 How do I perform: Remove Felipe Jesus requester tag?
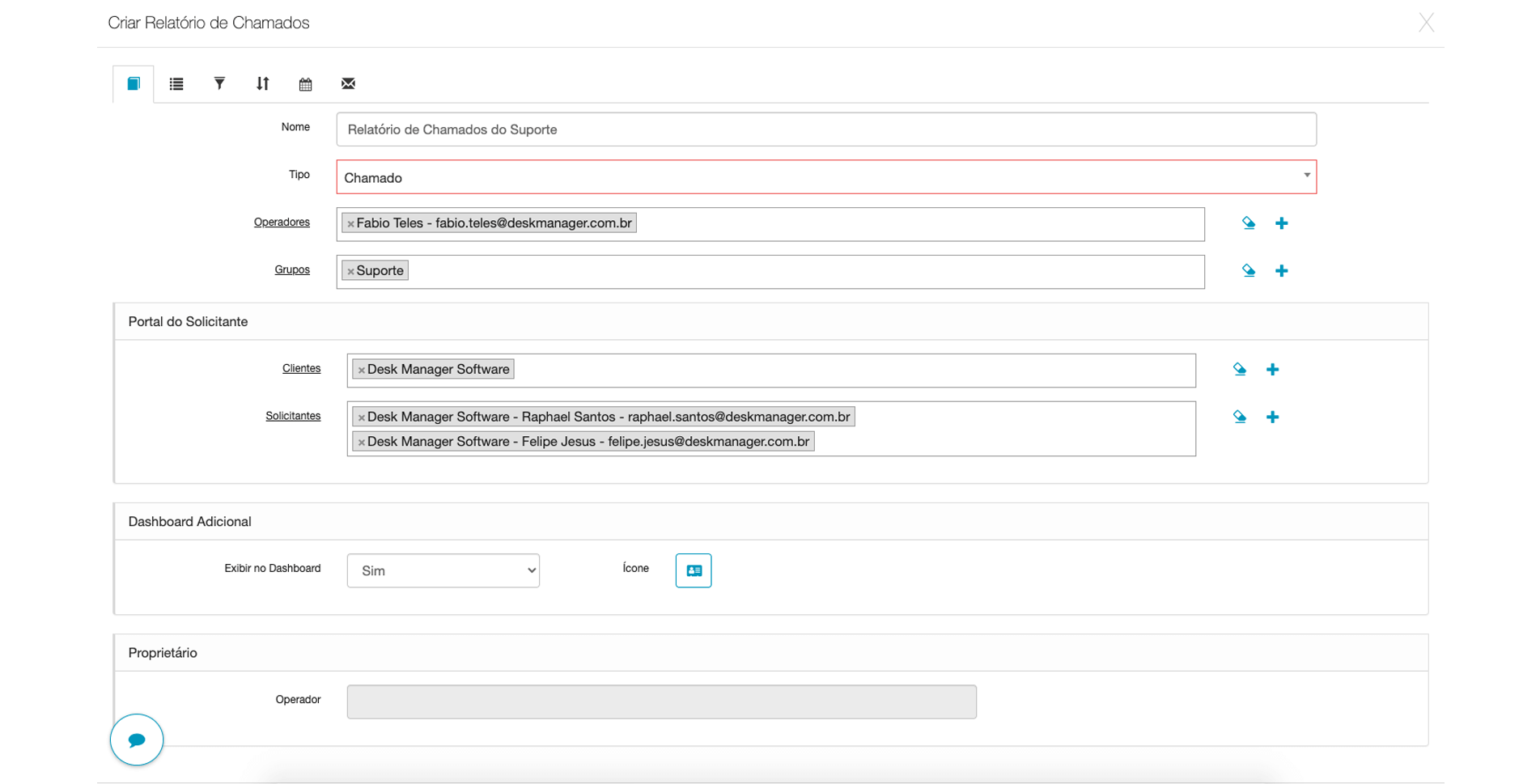click(x=361, y=443)
